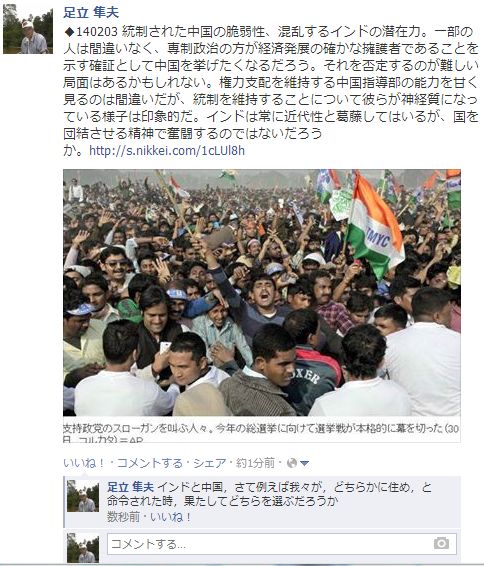The image size is (484, 566).
Task: Open 足立 隼夫 name in the comment
Action: [x=130, y=487]
